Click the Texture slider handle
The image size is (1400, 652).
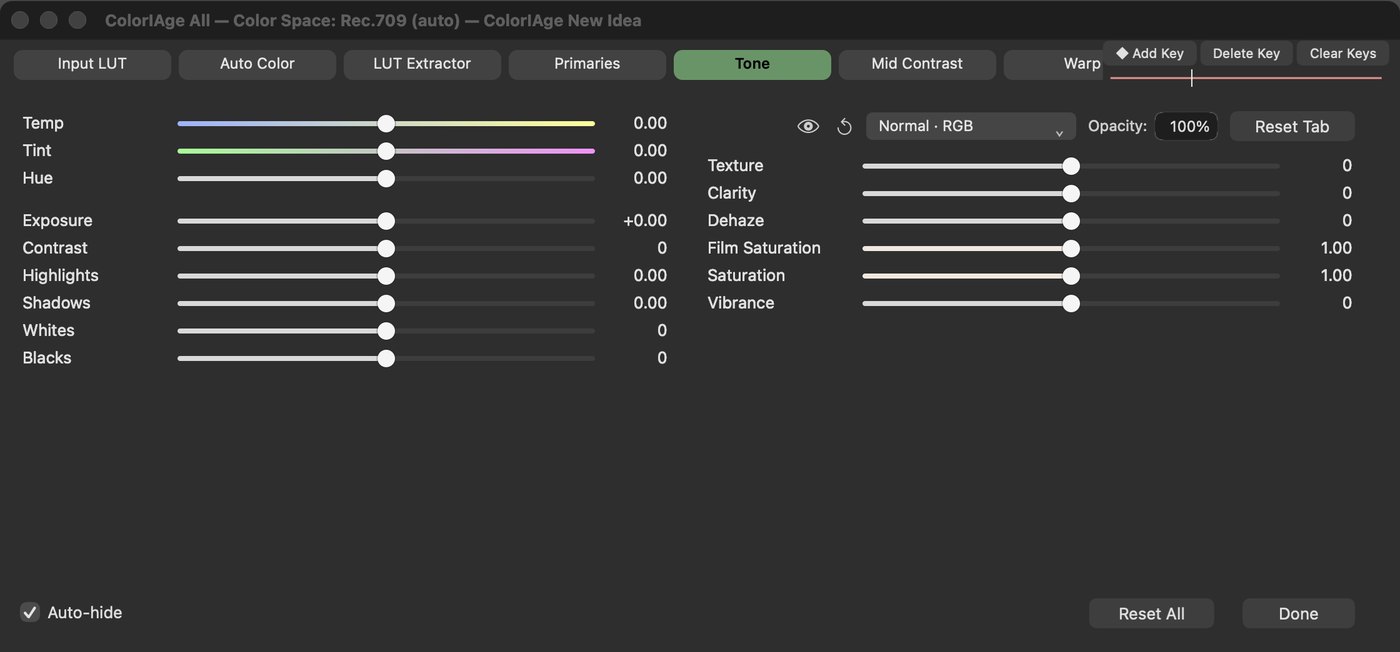pos(1071,166)
